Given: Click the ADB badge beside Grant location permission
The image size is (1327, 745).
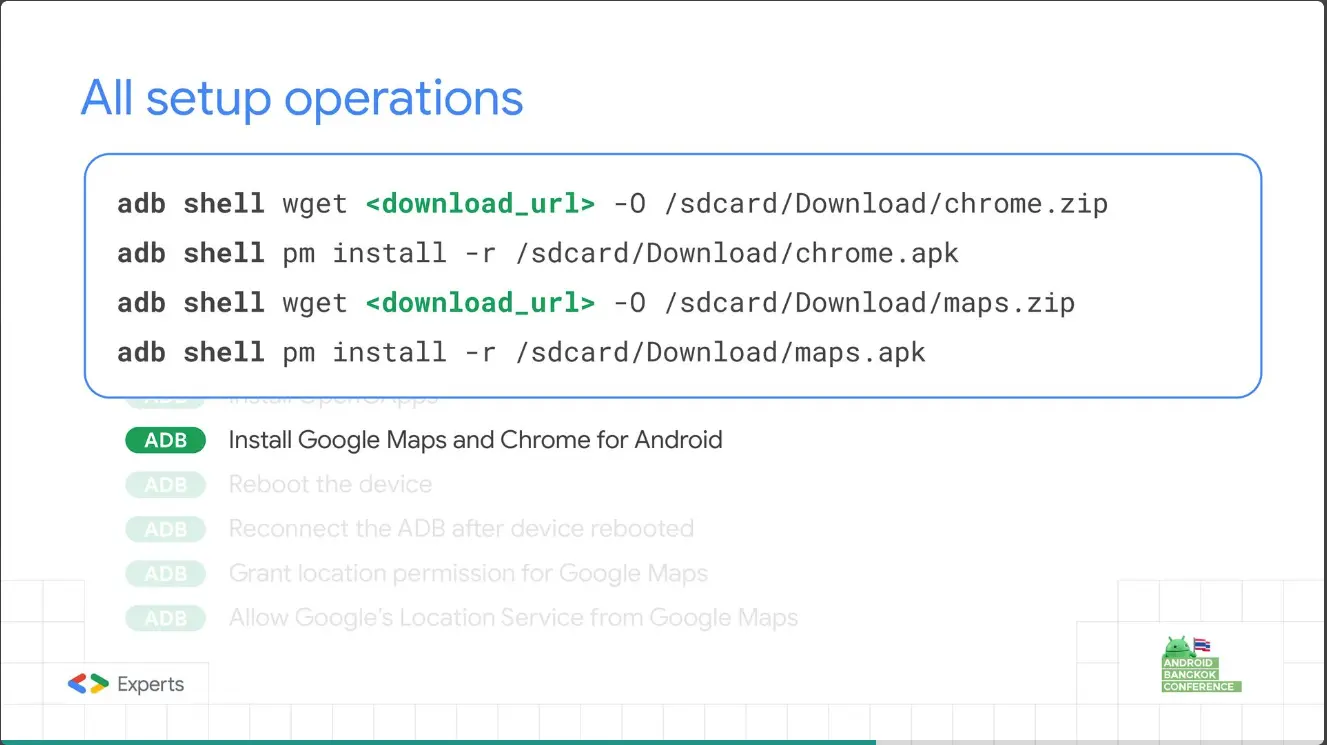Looking at the screenshot, I should [x=165, y=574].
